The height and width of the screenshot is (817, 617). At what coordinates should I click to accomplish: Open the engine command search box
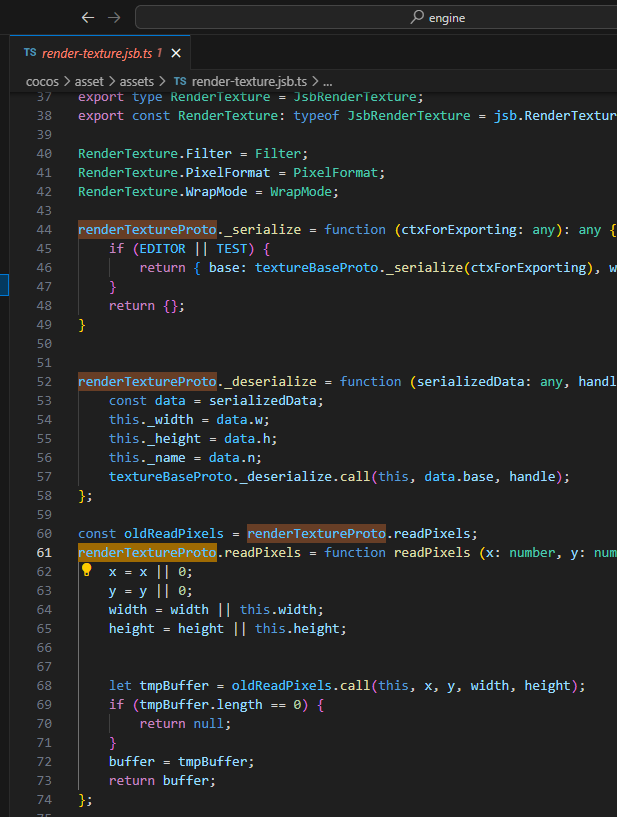click(376, 17)
